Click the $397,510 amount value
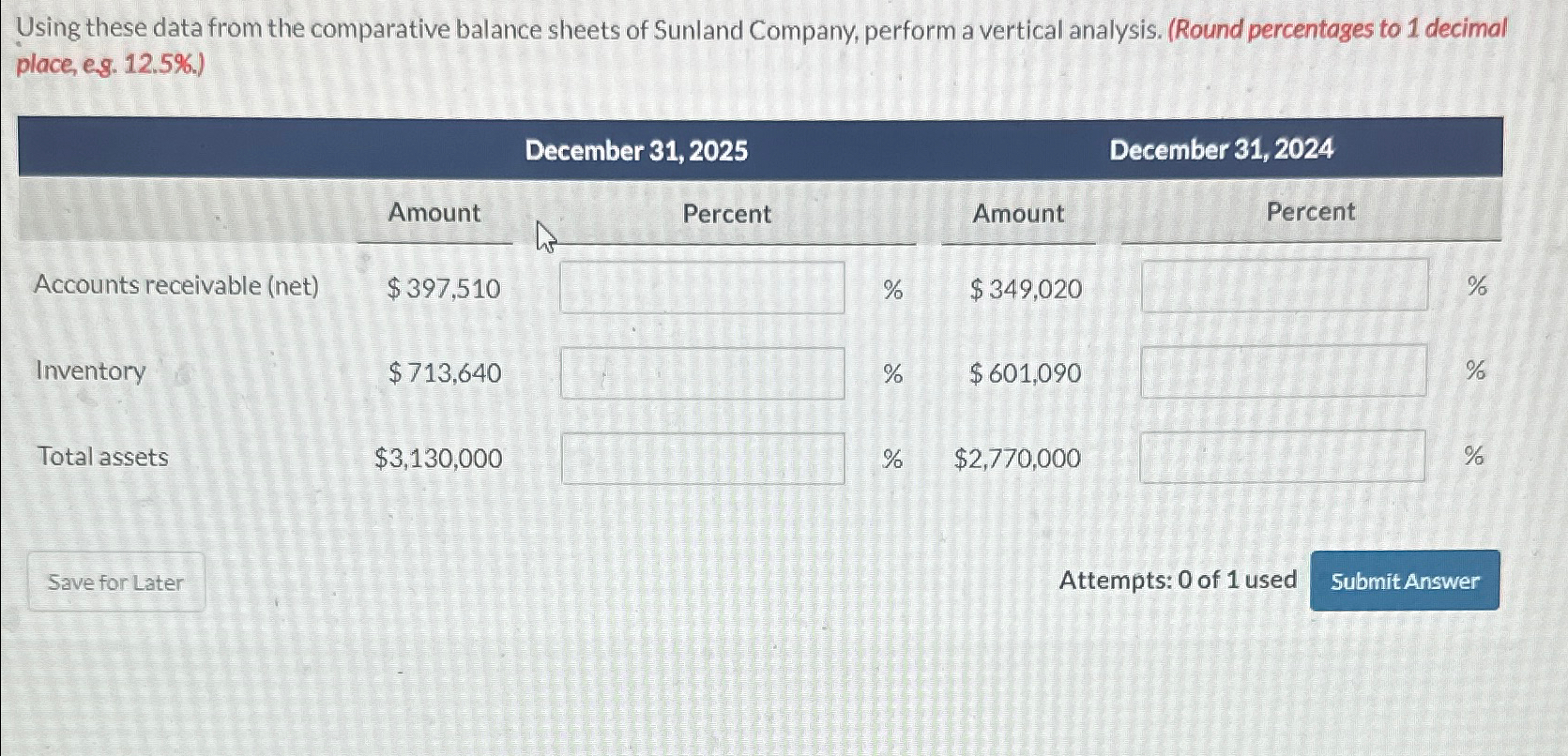 click(x=442, y=289)
